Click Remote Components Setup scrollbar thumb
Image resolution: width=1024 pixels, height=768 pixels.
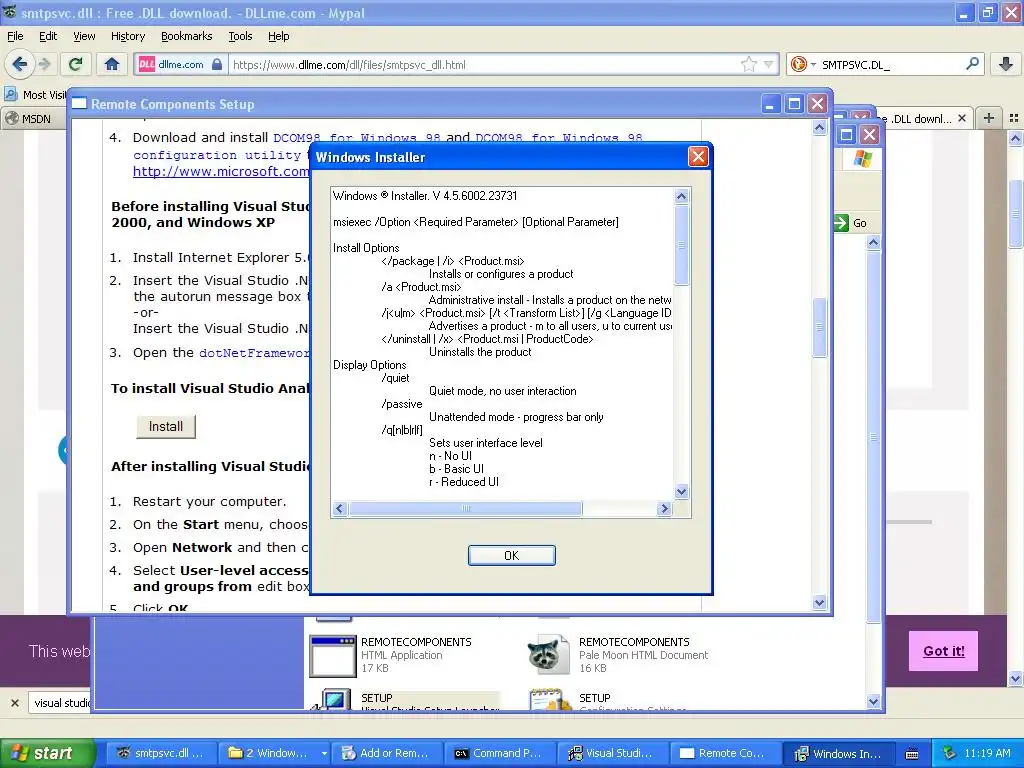tap(820, 327)
